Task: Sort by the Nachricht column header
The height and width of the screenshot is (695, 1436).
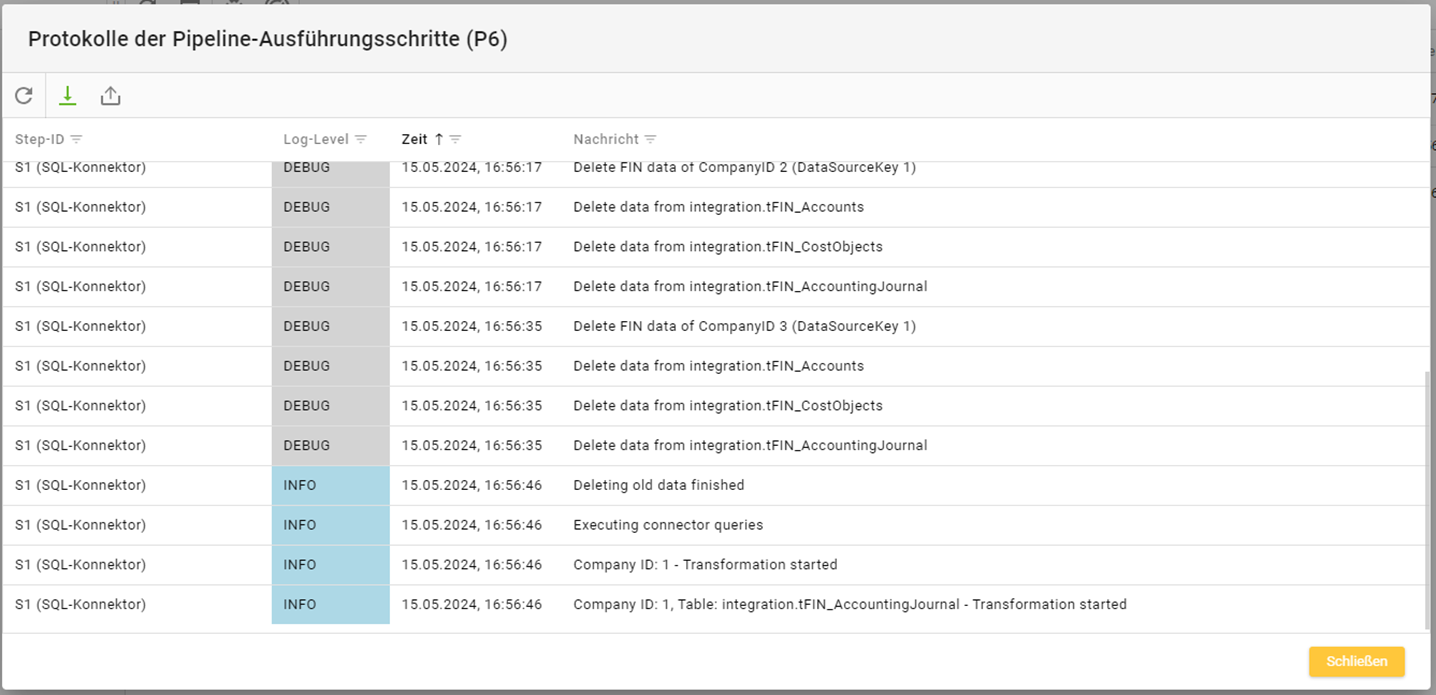Action: click(607, 139)
